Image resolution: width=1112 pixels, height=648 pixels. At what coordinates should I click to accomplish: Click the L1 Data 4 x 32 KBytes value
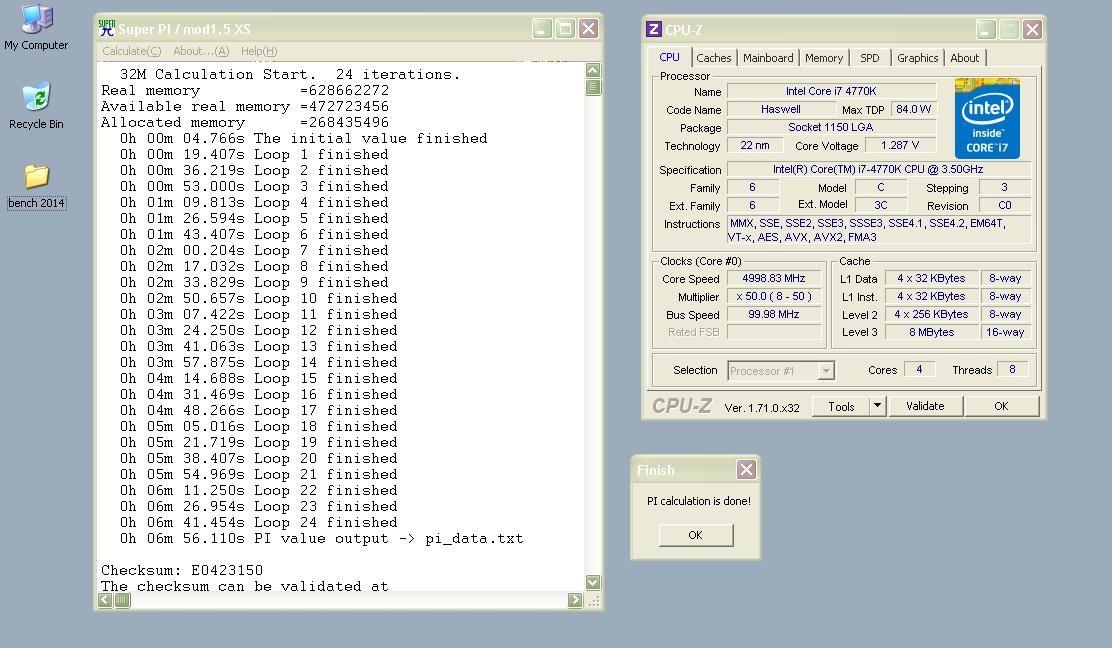click(931, 279)
